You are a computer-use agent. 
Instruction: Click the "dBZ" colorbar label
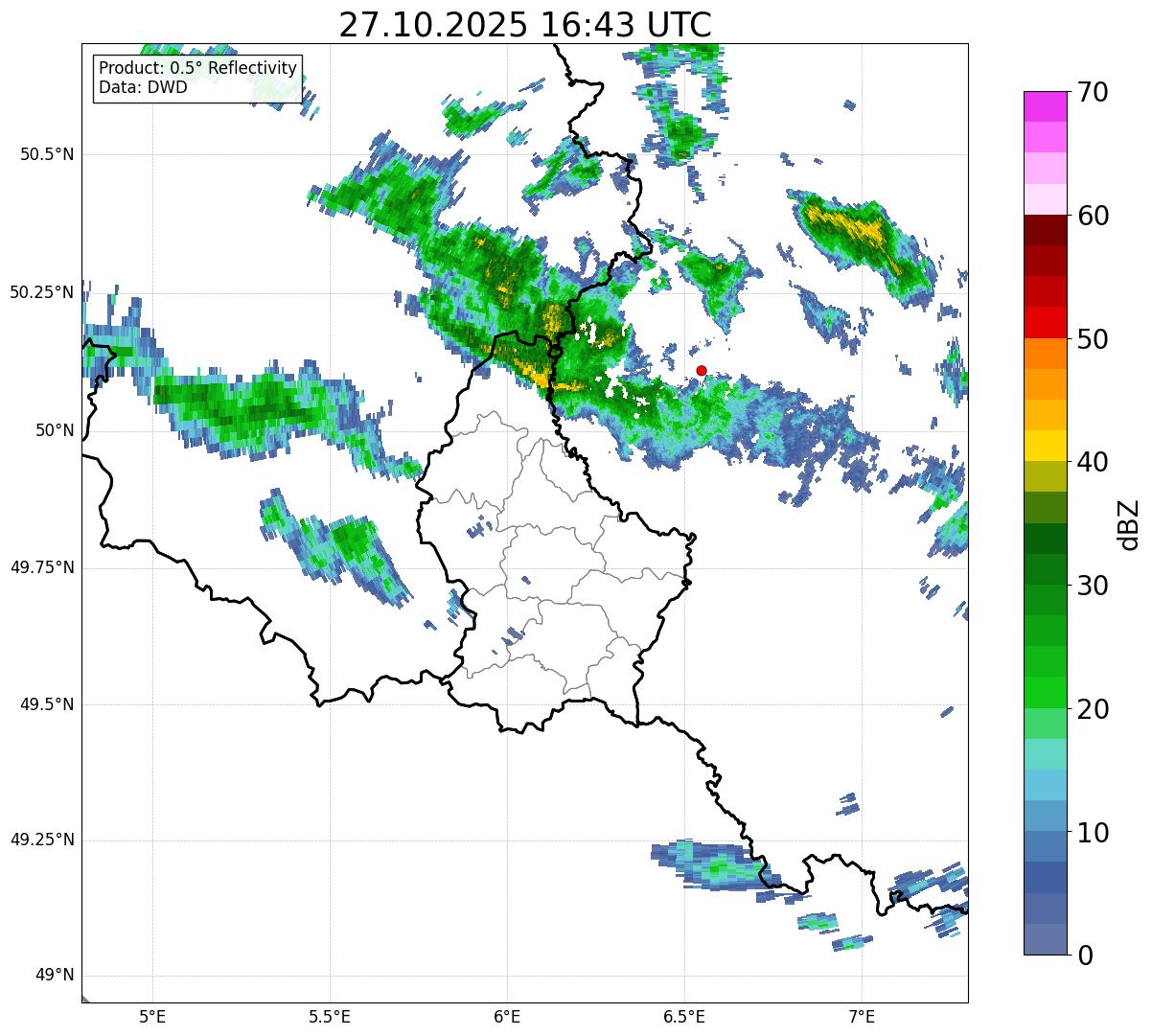point(1128,523)
